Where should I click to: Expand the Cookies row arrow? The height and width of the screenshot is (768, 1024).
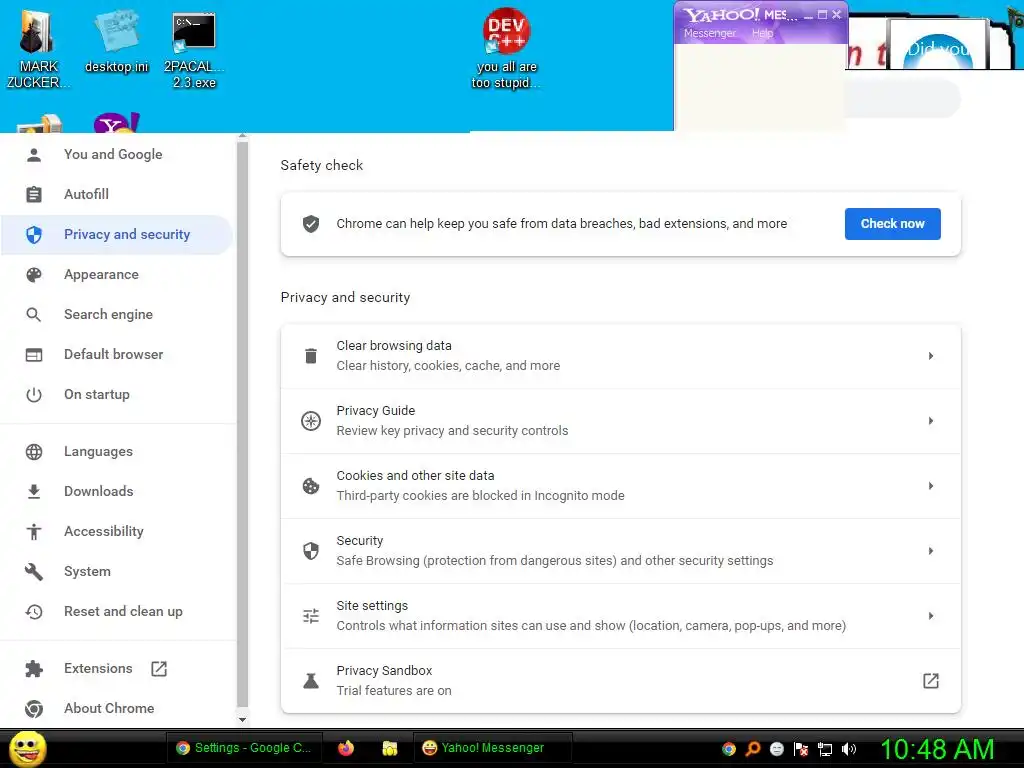[x=931, y=486]
